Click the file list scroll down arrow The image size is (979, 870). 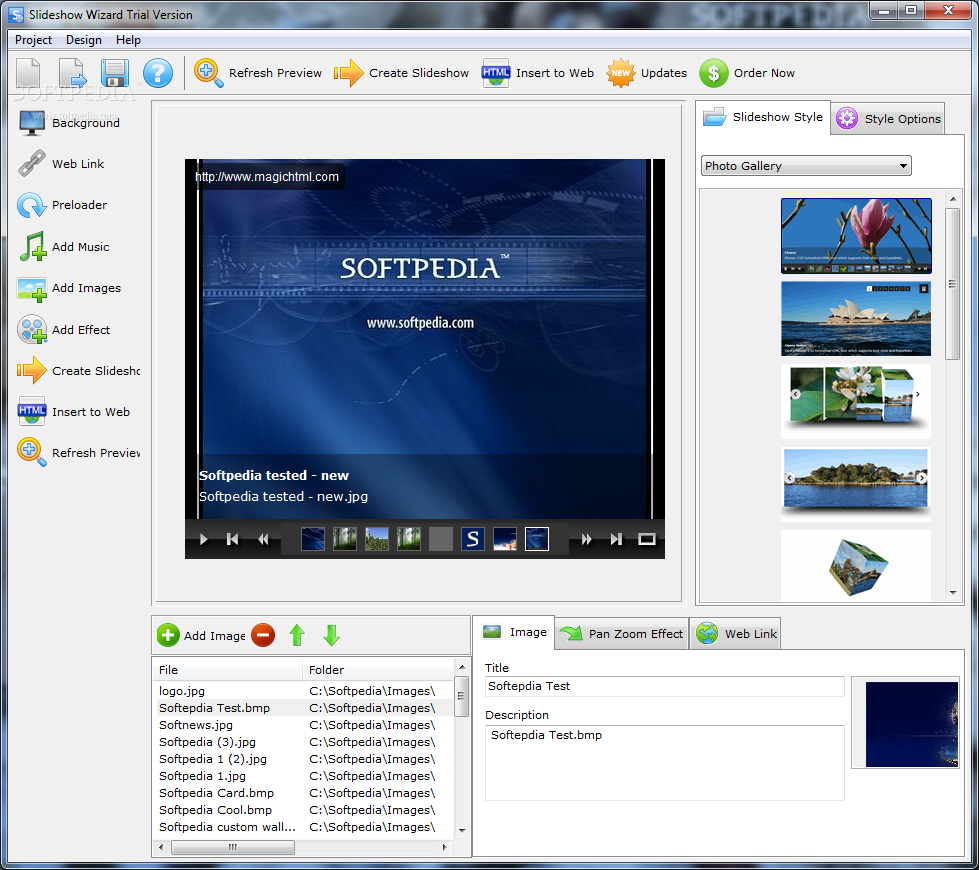point(462,831)
